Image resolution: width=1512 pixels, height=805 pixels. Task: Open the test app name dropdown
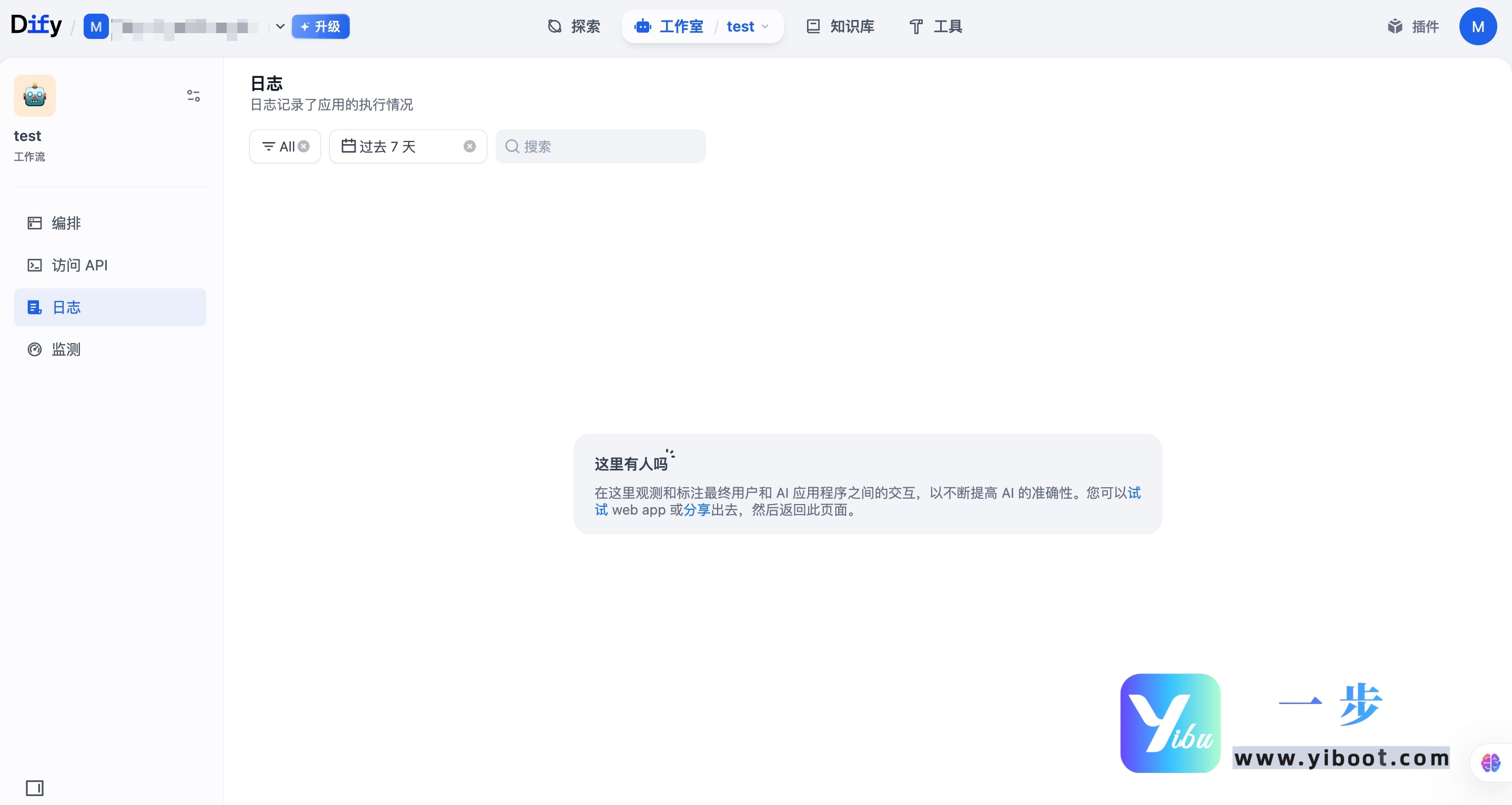coord(765,26)
